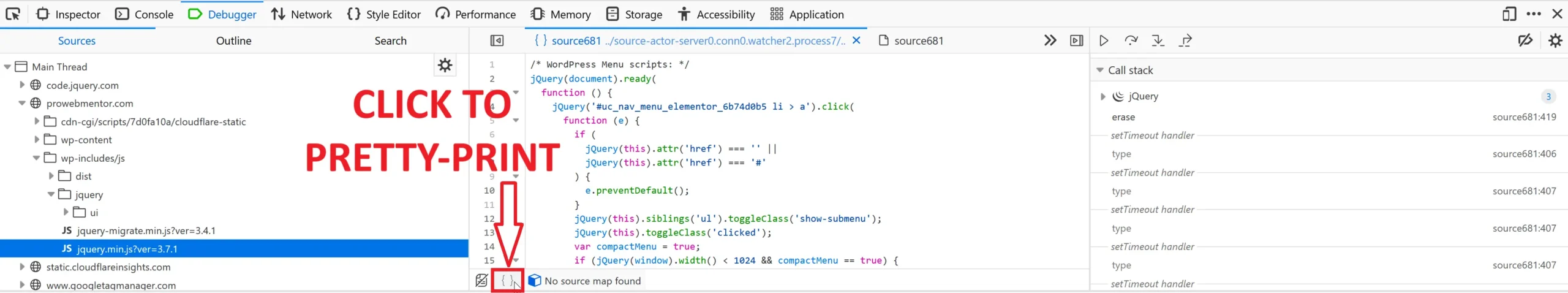
Task: Expand the jQuery call stack group
Action: pyautogui.click(x=1102, y=96)
